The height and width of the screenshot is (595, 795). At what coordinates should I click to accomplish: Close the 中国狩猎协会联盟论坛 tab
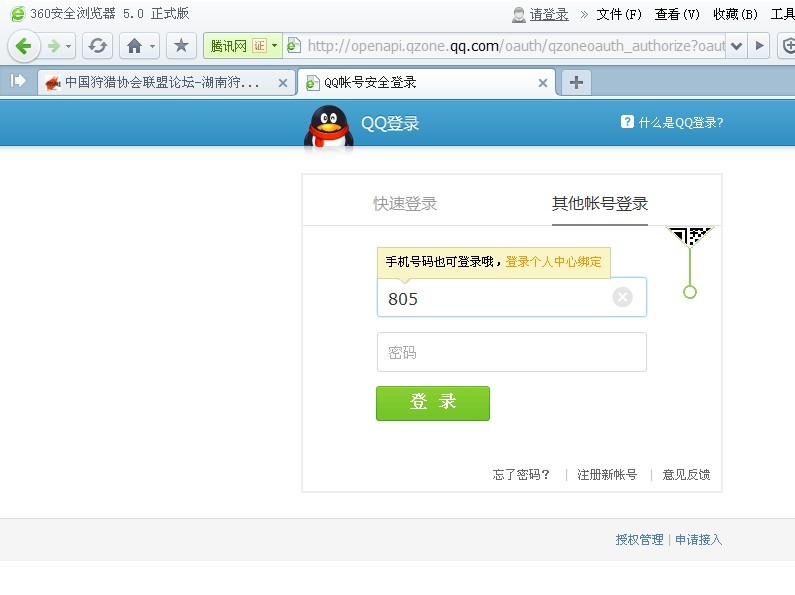pos(283,83)
